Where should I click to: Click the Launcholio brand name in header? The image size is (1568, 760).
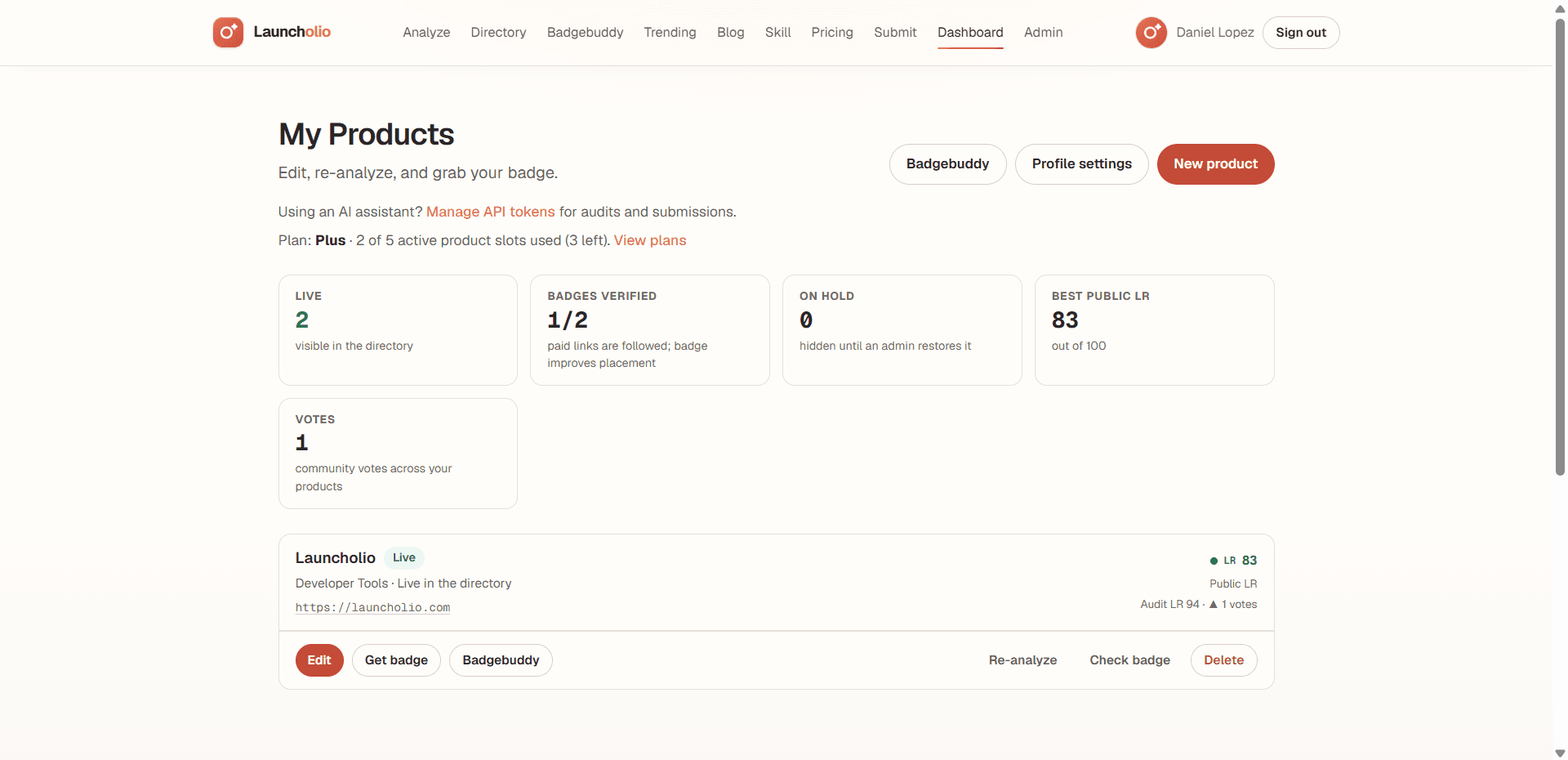pos(292,32)
